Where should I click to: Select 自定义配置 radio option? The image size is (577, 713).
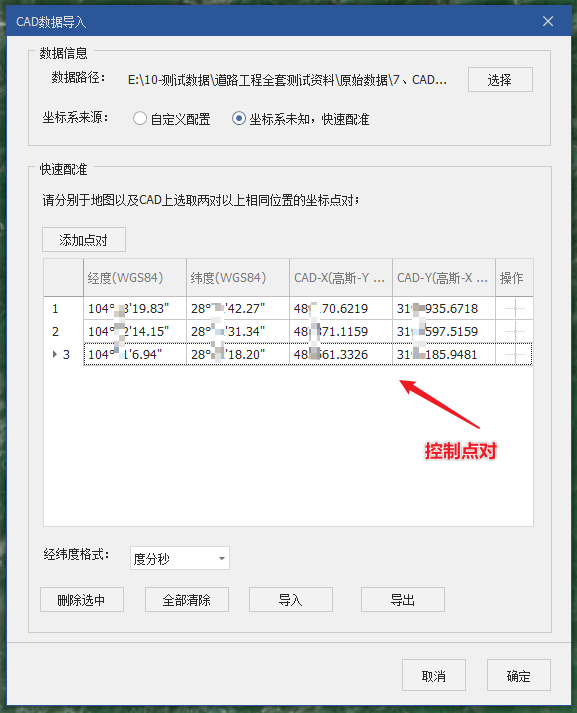pos(140,119)
